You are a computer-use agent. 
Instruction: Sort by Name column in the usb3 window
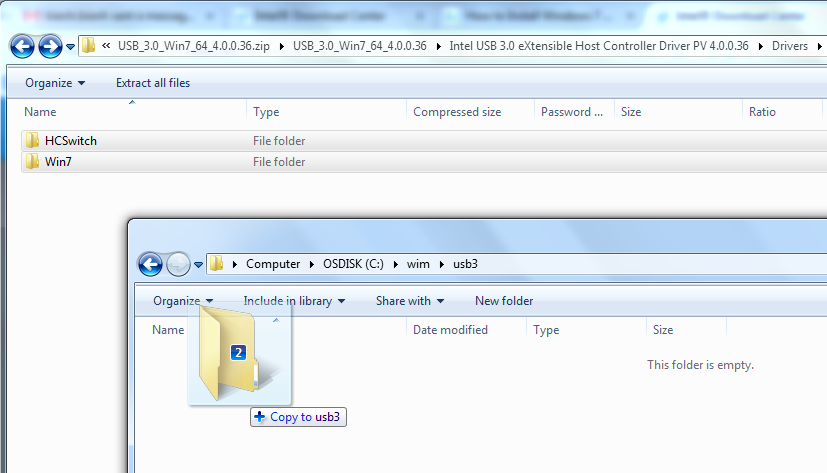coord(168,330)
